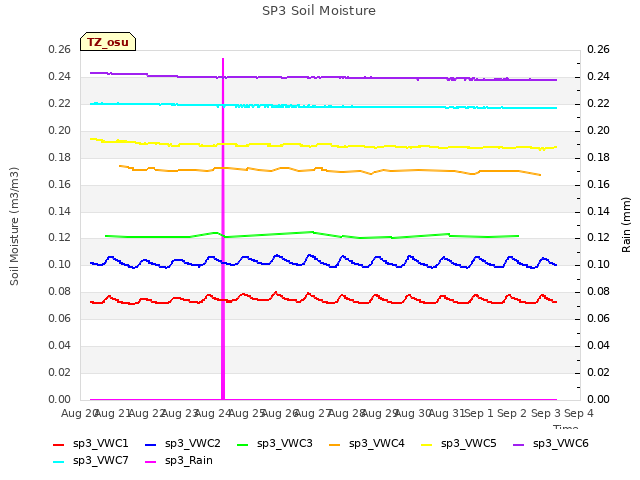Click the green sp3_VWC3 legend swatch
Screen dimensions: 640x480
point(242,445)
